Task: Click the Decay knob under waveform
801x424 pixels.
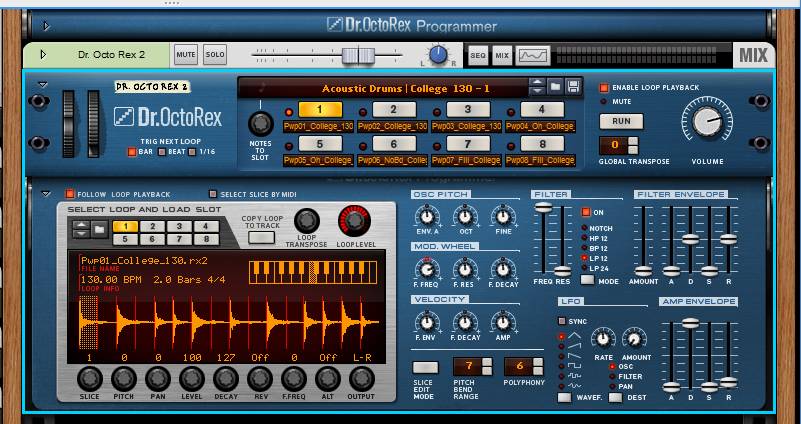Action: coord(226,379)
